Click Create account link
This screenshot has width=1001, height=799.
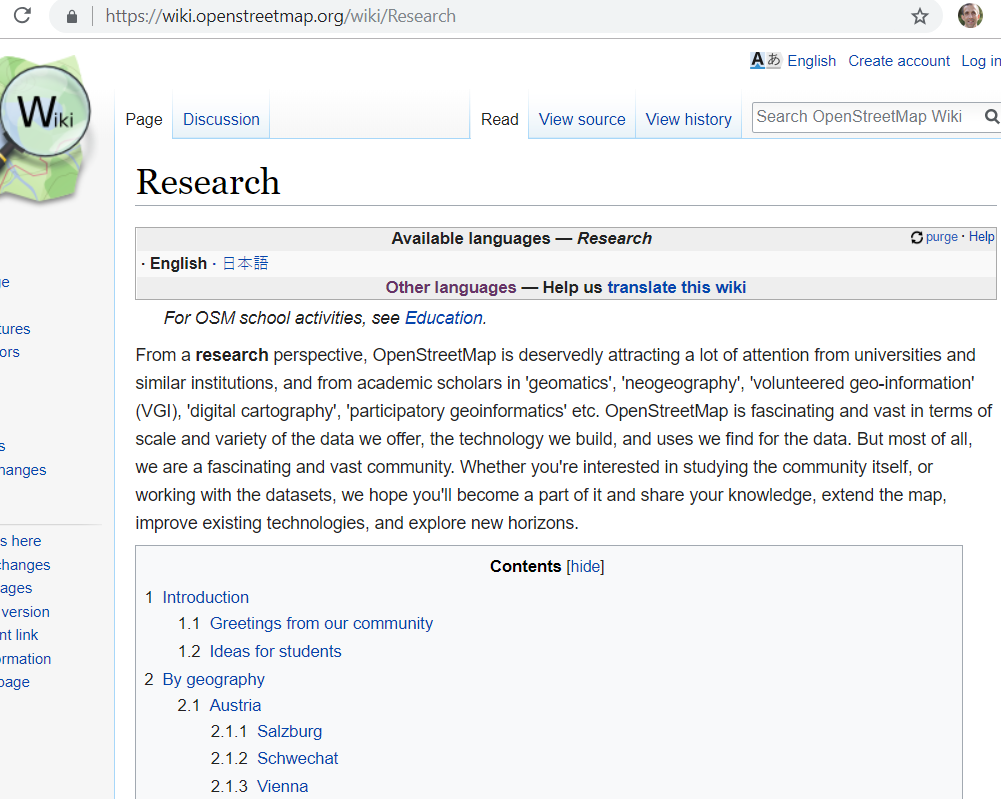coord(899,61)
